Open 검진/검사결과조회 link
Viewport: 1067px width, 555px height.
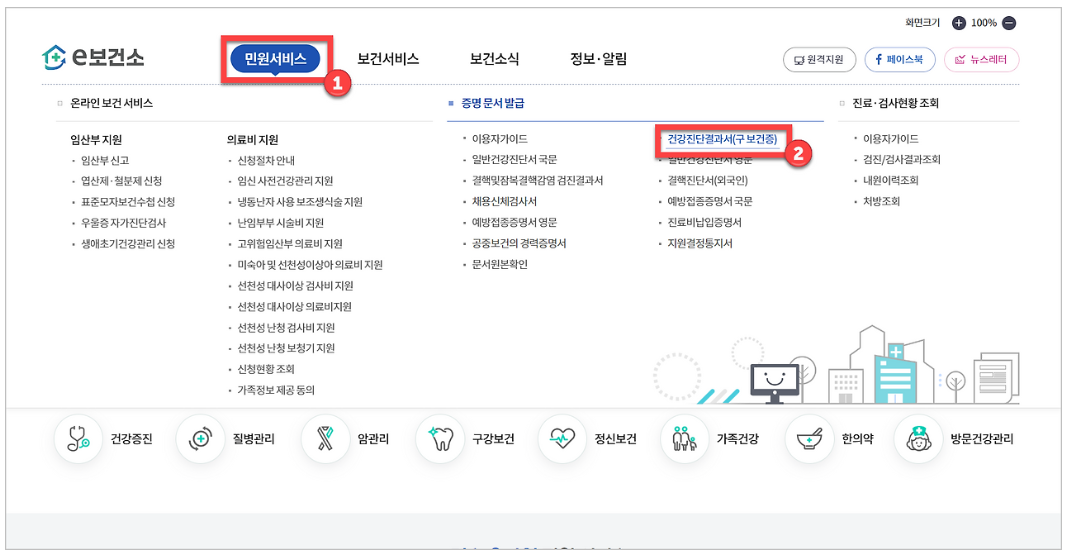(x=902, y=160)
